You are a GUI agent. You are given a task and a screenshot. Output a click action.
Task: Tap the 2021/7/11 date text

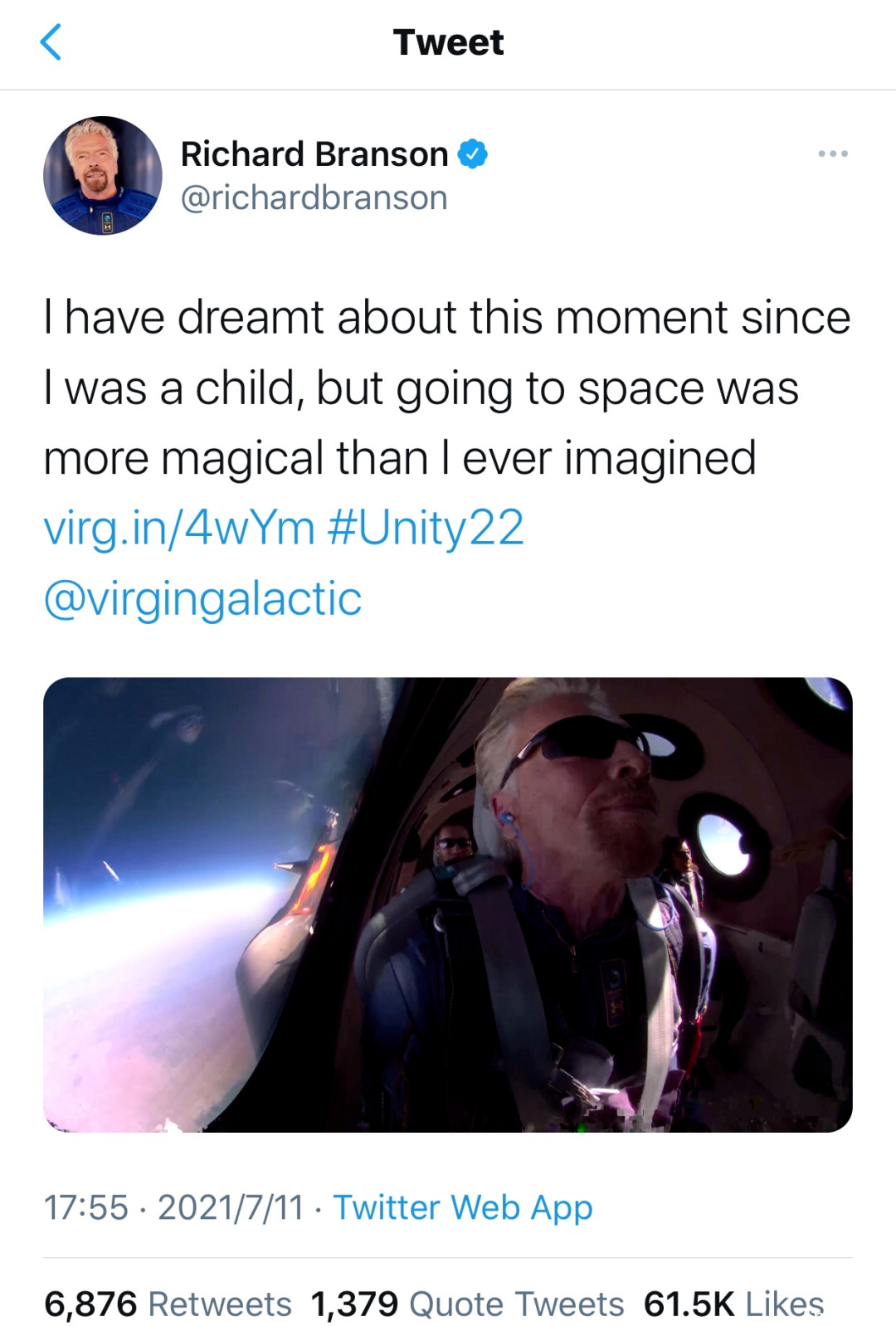231,1207
